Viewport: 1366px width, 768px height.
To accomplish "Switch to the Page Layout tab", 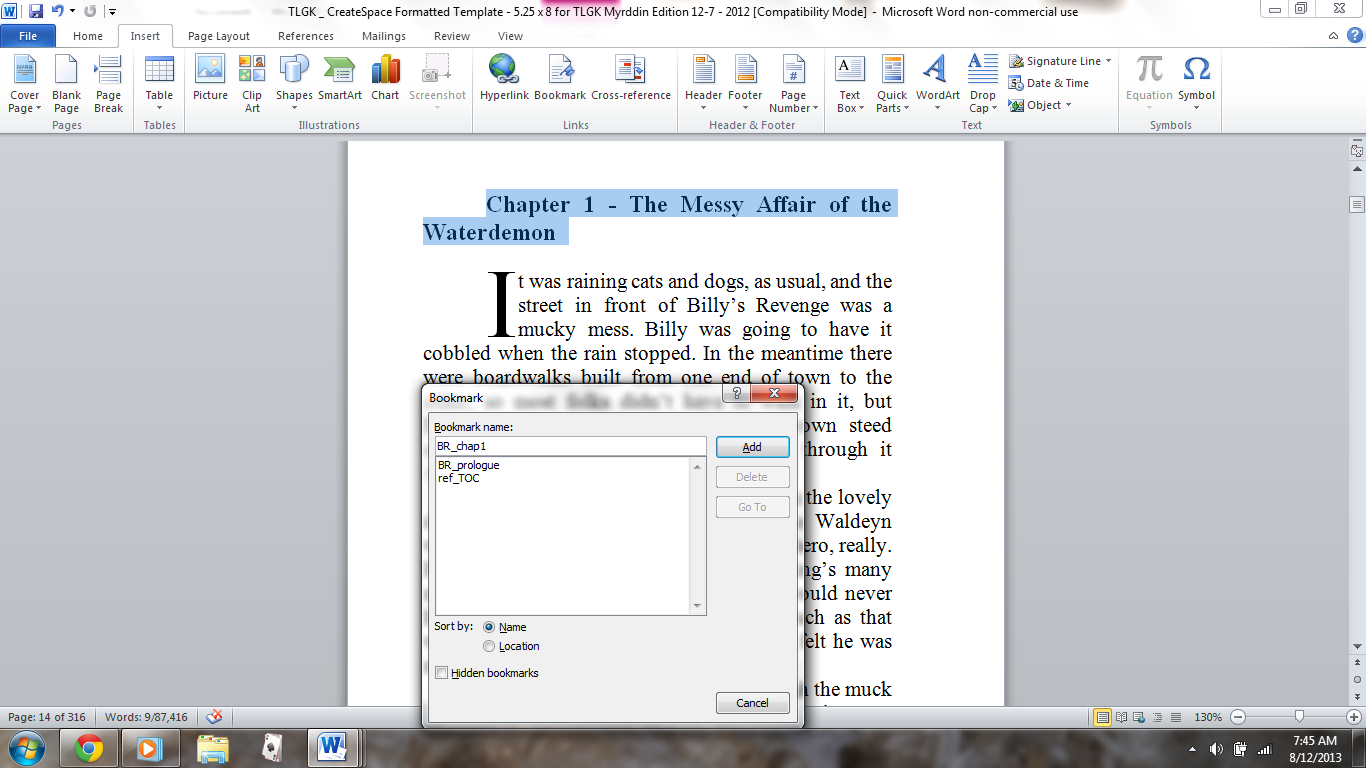I will 219,36.
